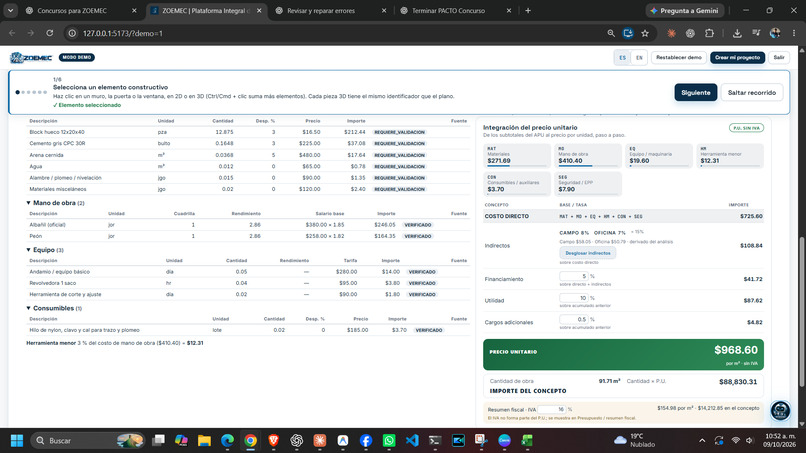Image resolution: width=806 pixels, height=453 pixels.
Task: Click the Mano de obra $410.40 subtotal card
Action: pyautogui.click(x=588, y=155)
